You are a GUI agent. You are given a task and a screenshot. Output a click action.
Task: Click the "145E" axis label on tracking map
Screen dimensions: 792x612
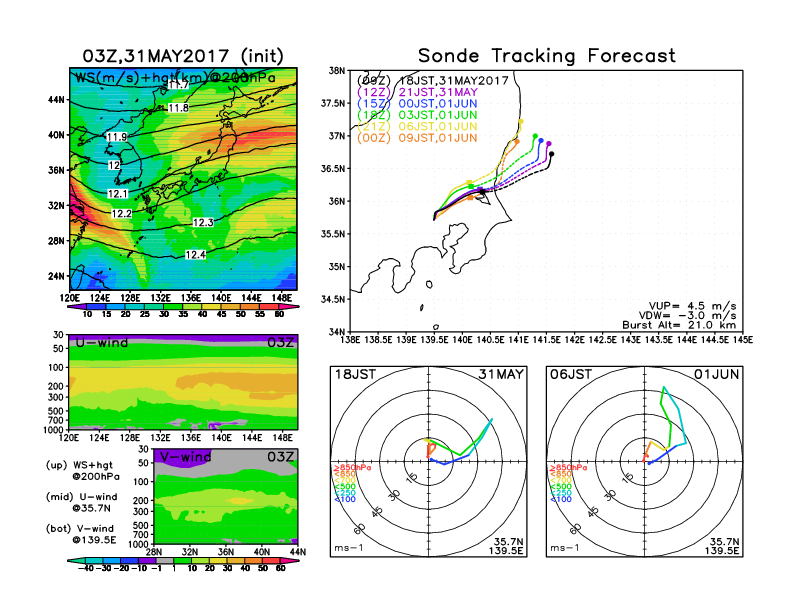click(x=743, y=340)
